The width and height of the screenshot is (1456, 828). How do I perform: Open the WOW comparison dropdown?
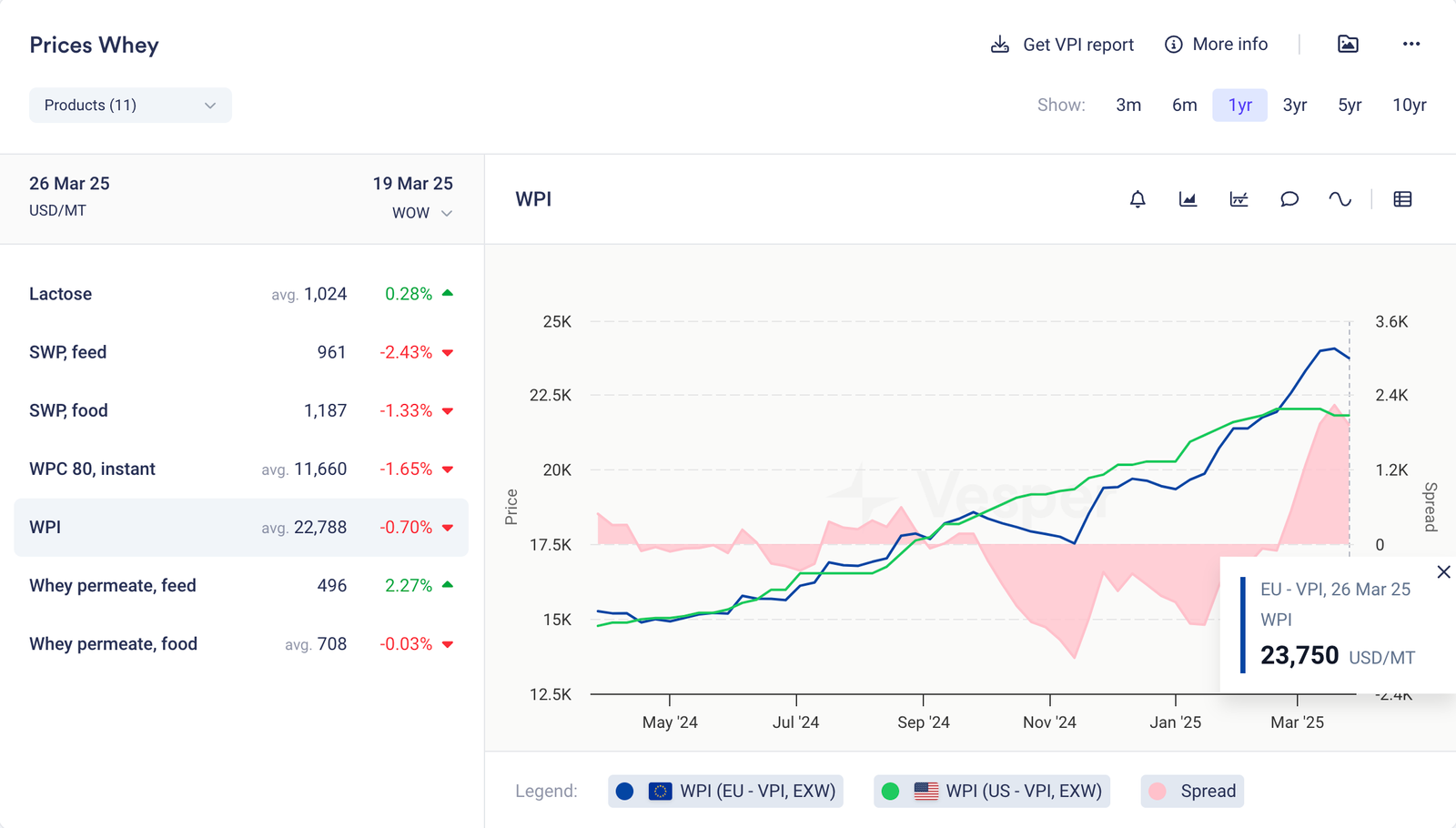point(421,213)
